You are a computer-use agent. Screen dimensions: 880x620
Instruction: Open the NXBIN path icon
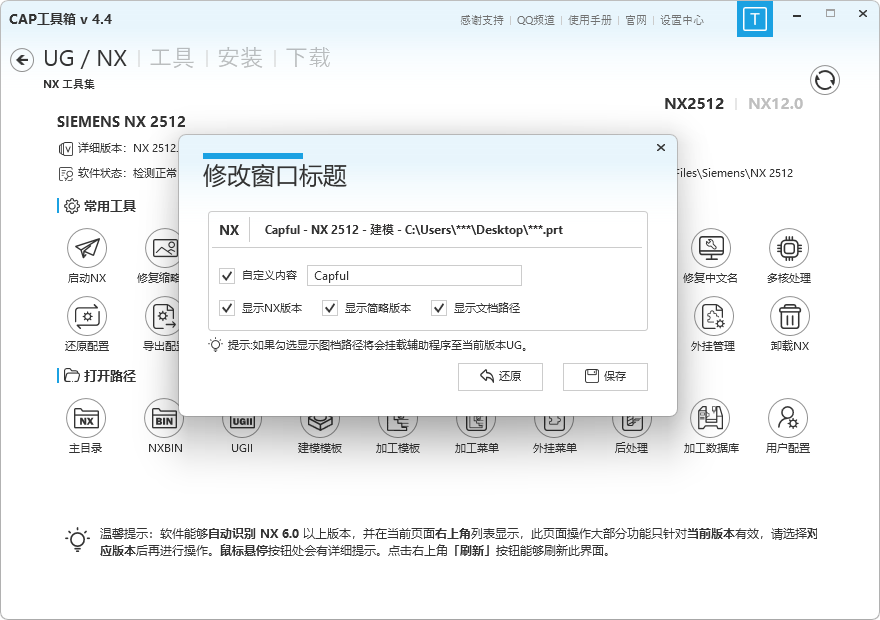165,418
